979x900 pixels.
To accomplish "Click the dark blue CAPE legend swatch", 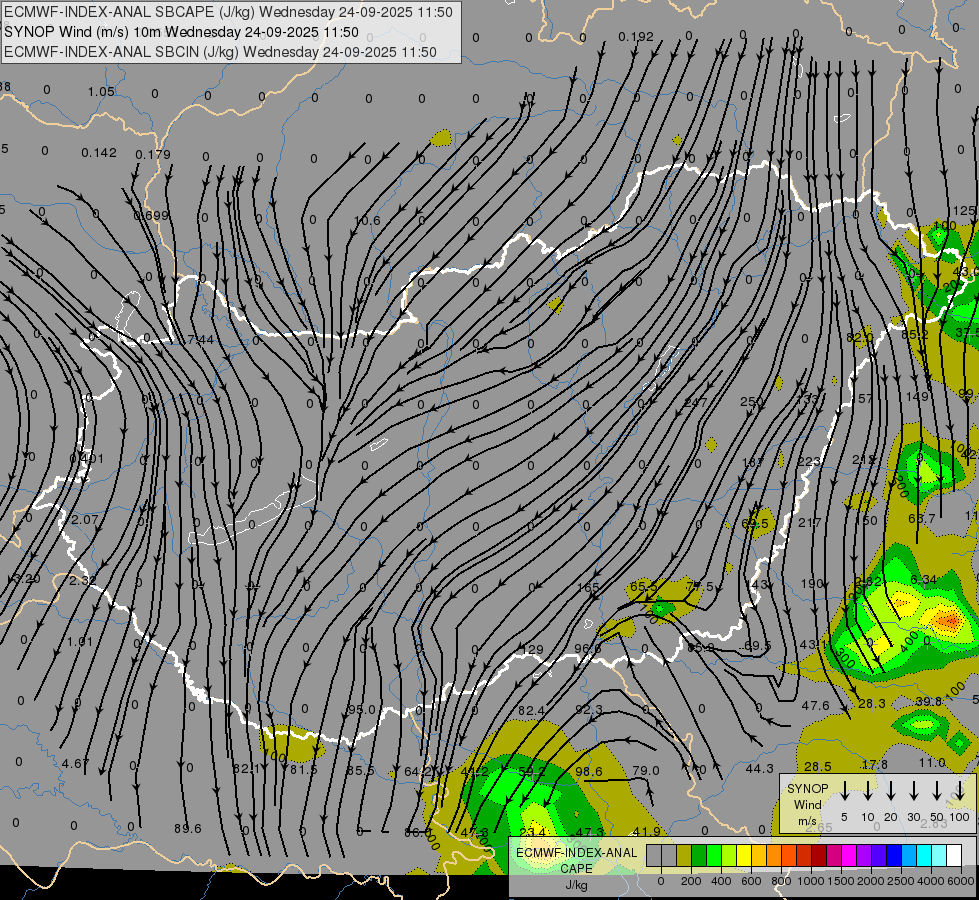I will coord(894,856).
